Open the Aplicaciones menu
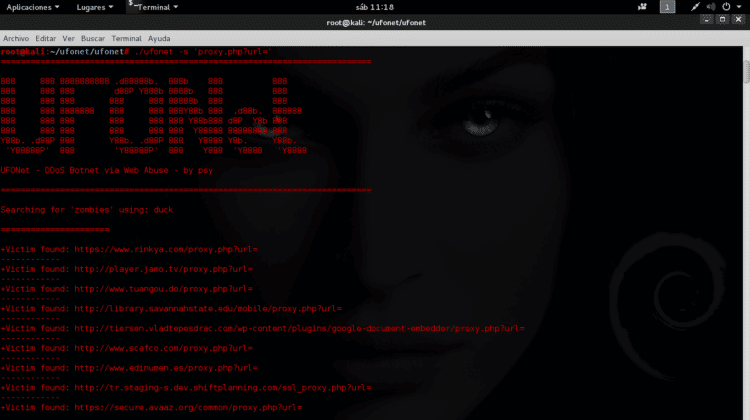This screenshot has width=750, height=420. tap(33, 7)
